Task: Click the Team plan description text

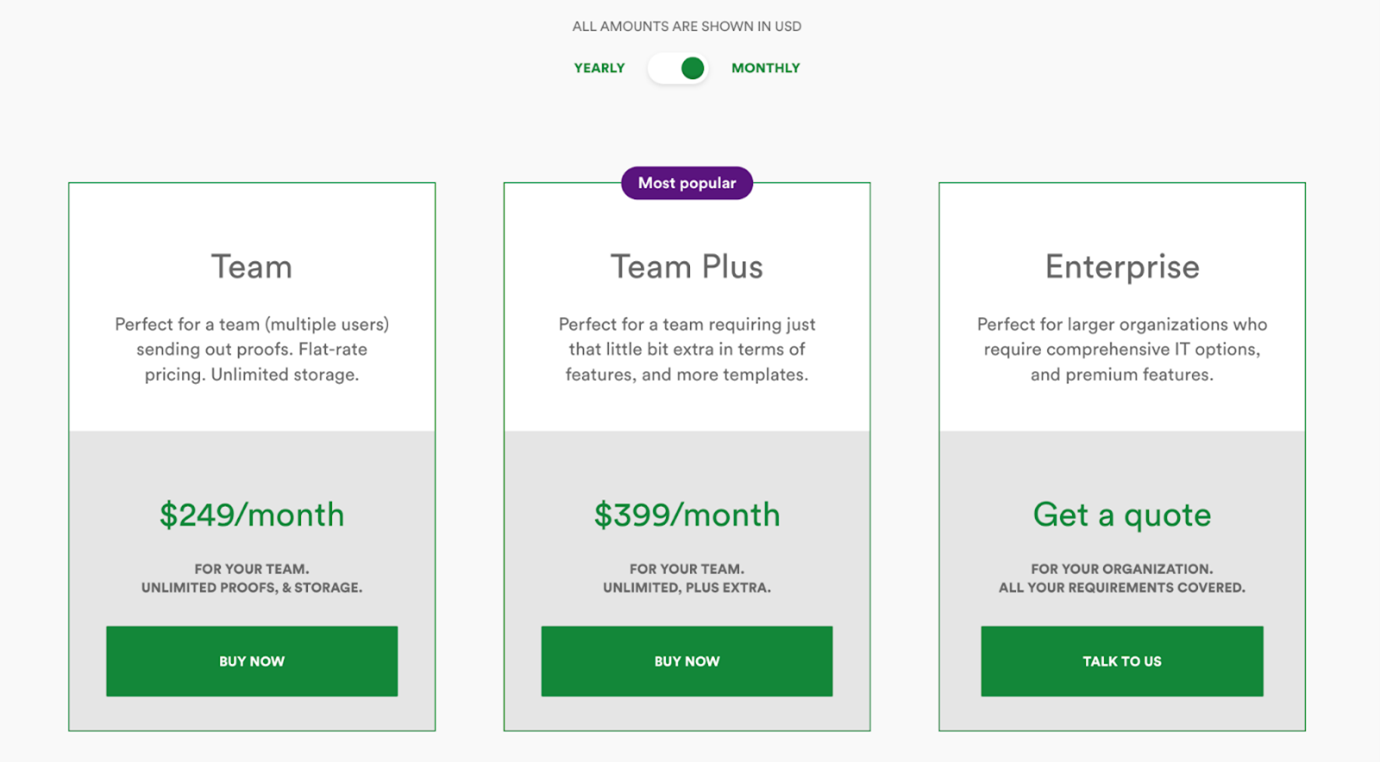Action: pyautogui.click(x=251, y=349)
